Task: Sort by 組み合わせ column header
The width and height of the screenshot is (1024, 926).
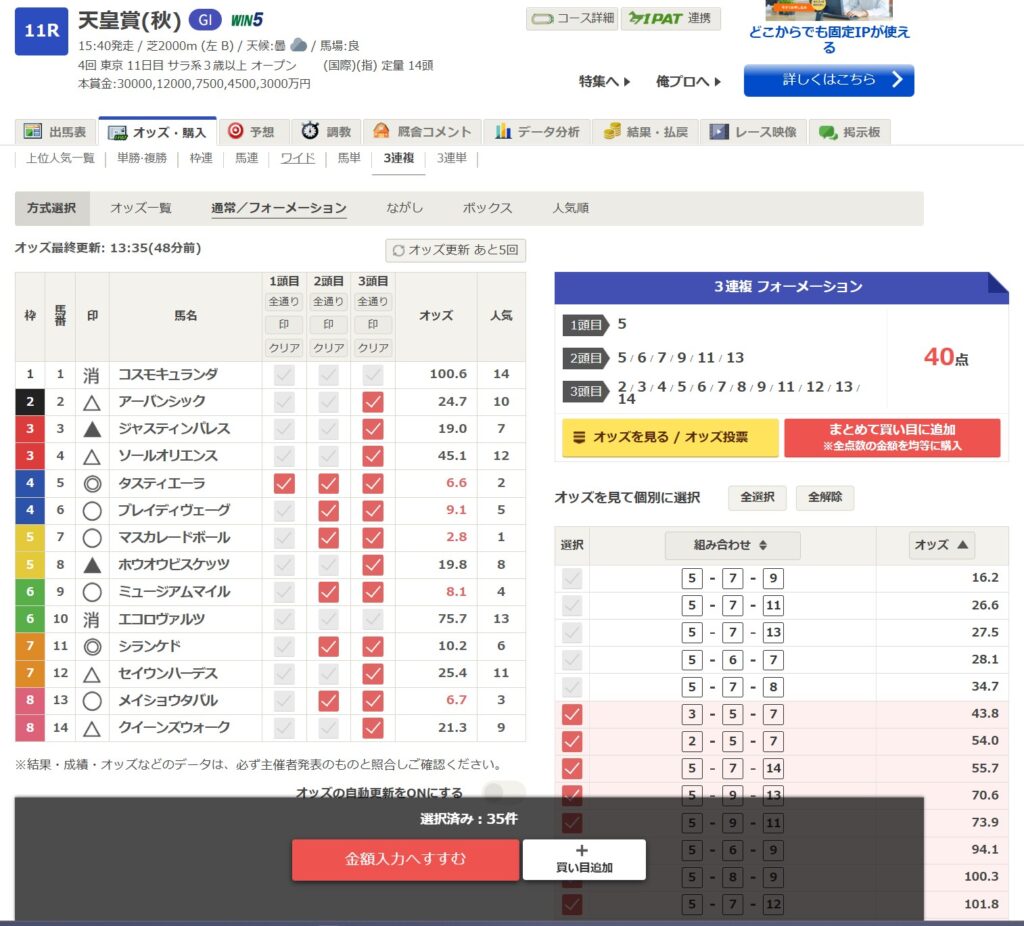Action: (732, 546)
